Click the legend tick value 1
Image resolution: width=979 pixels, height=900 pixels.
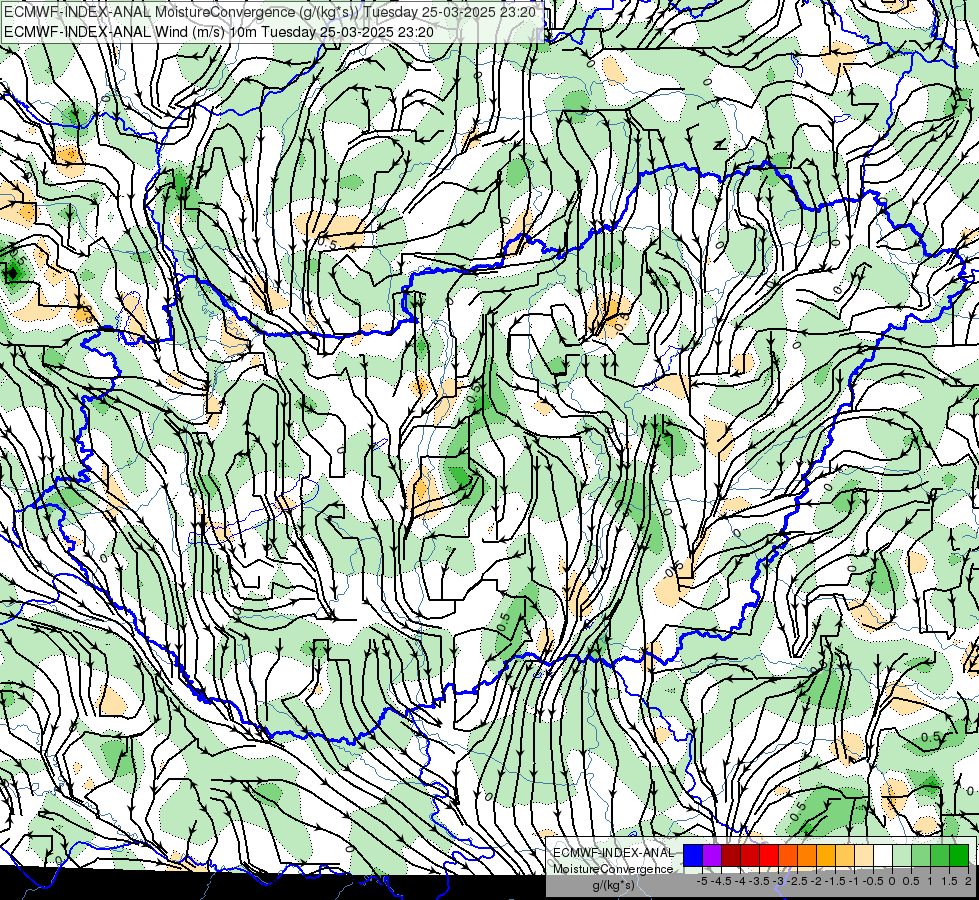930,881
